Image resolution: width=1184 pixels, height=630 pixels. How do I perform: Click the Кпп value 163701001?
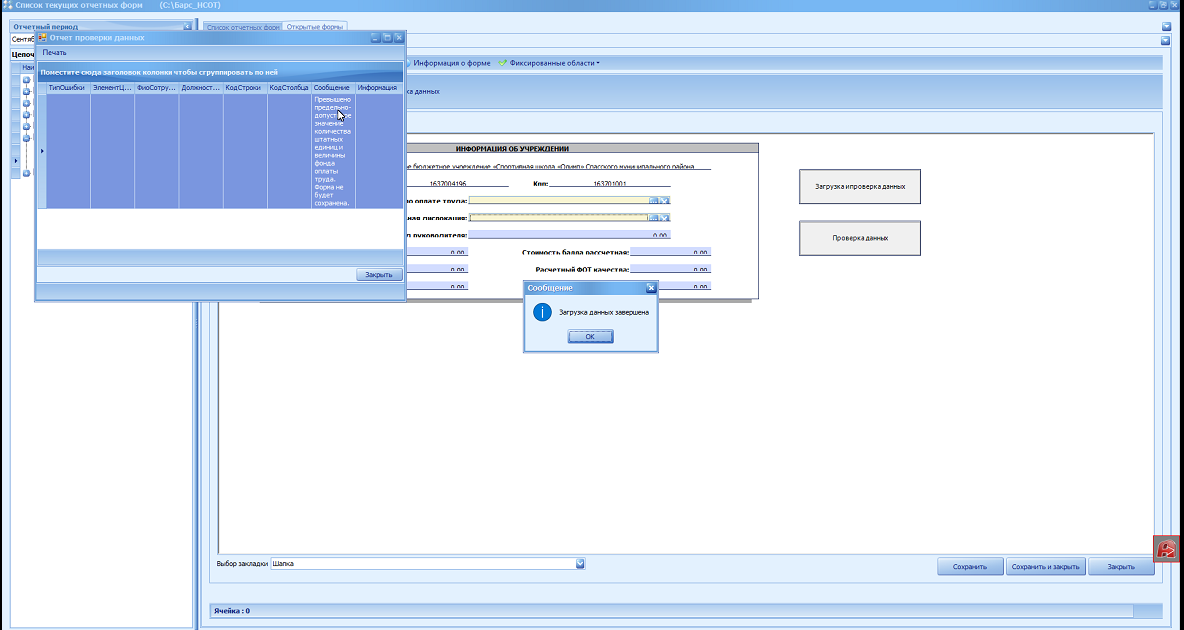click(x=609, y=184)
